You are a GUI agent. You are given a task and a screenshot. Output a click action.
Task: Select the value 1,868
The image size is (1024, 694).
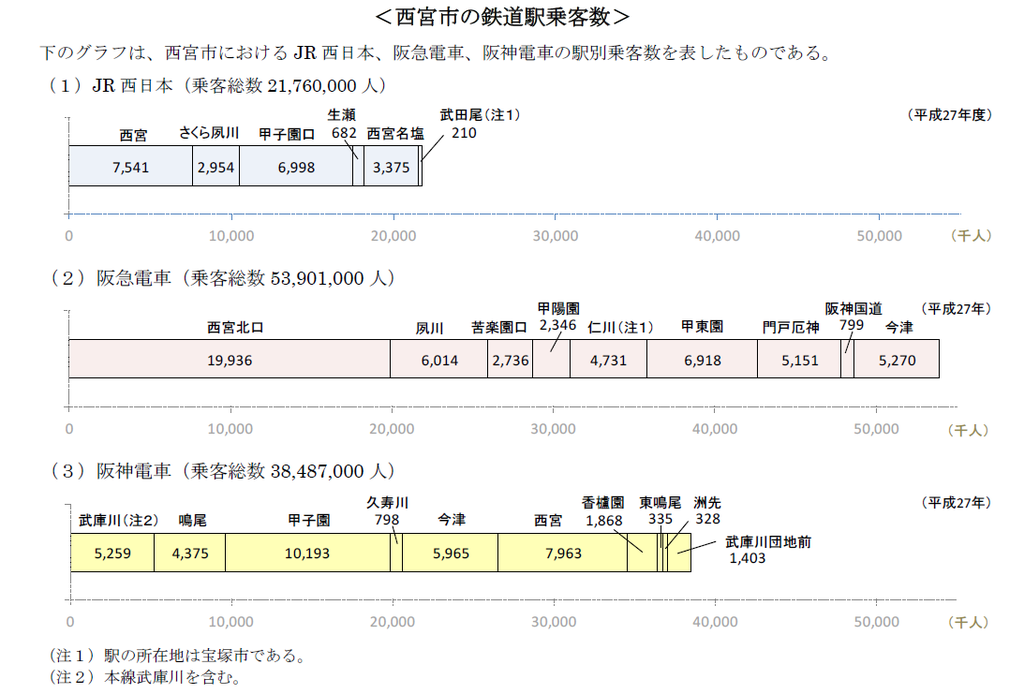click(604, 521)
